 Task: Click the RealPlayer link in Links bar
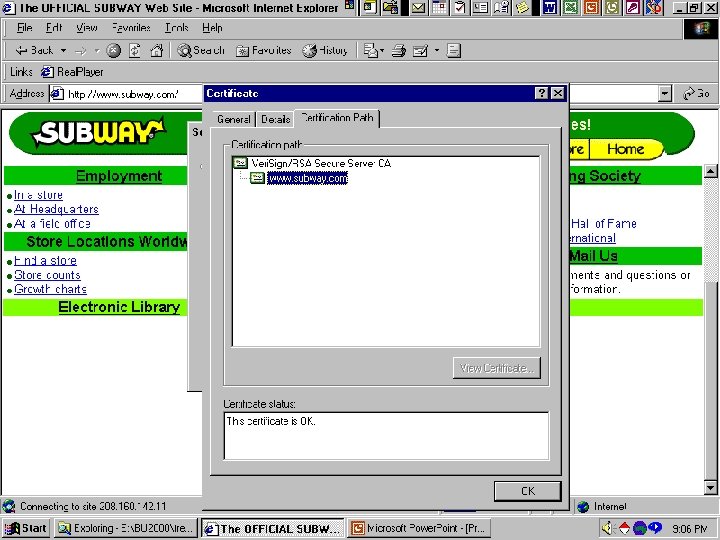coord(72,72)
